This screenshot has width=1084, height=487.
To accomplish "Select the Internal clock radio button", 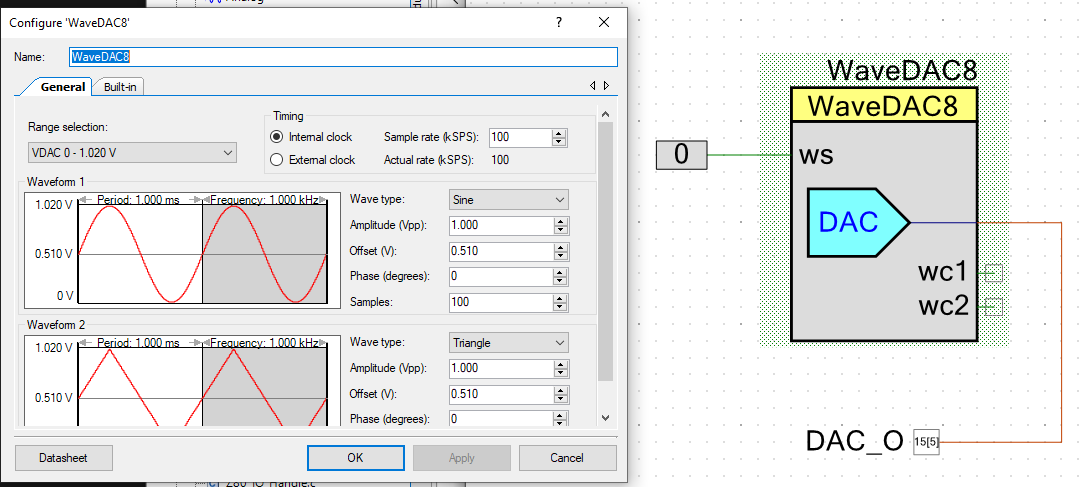I will (278, 137).
